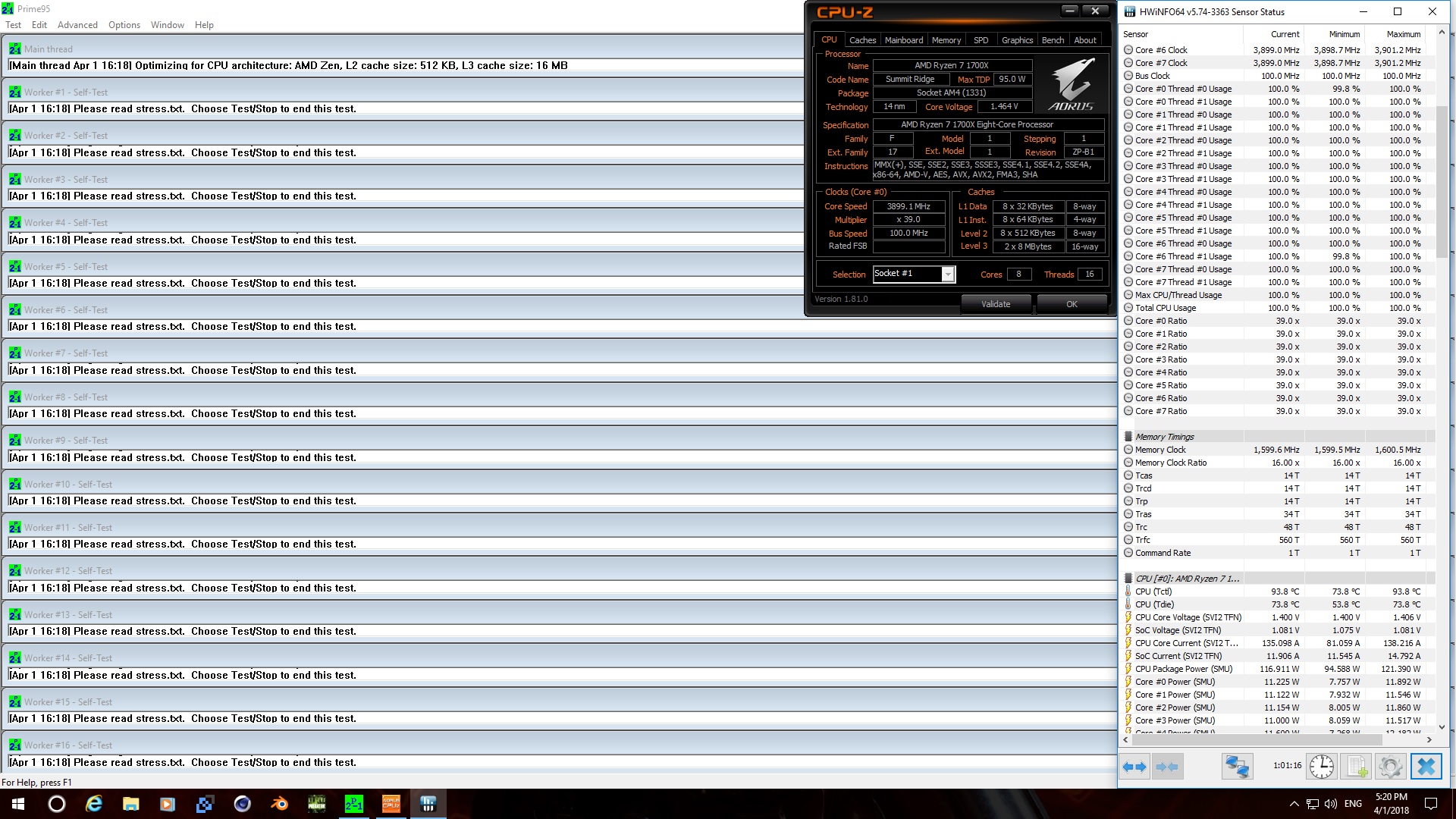Show hidden system tray icons
The height and width of the screenshot is (819, 1456).
coord(1294,804)
